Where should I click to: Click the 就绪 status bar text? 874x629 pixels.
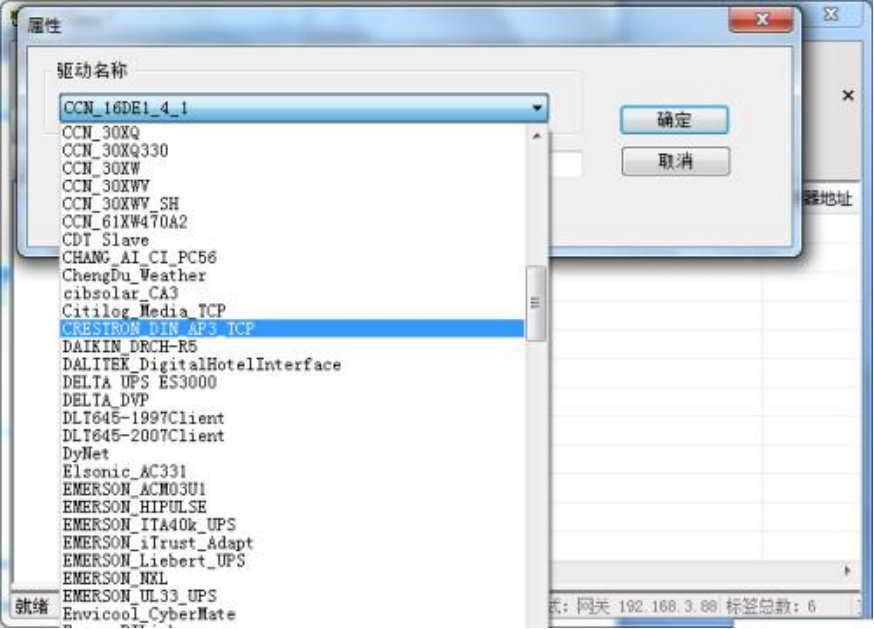(x=32, y=606)
